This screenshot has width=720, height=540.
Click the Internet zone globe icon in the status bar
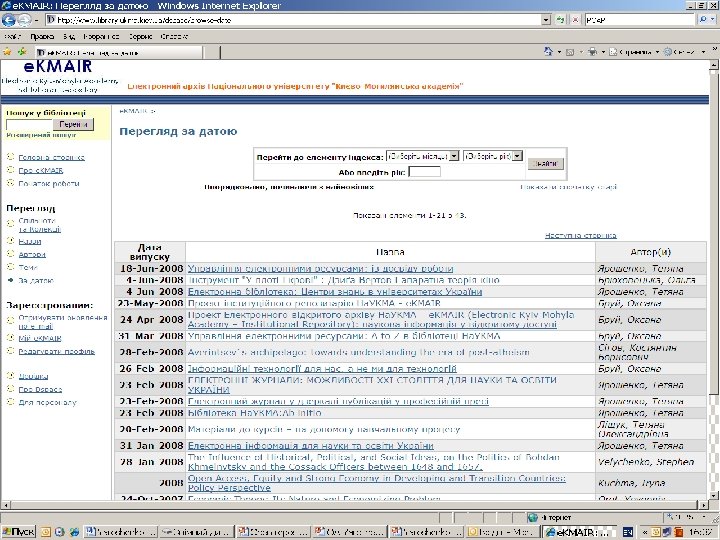532,518
